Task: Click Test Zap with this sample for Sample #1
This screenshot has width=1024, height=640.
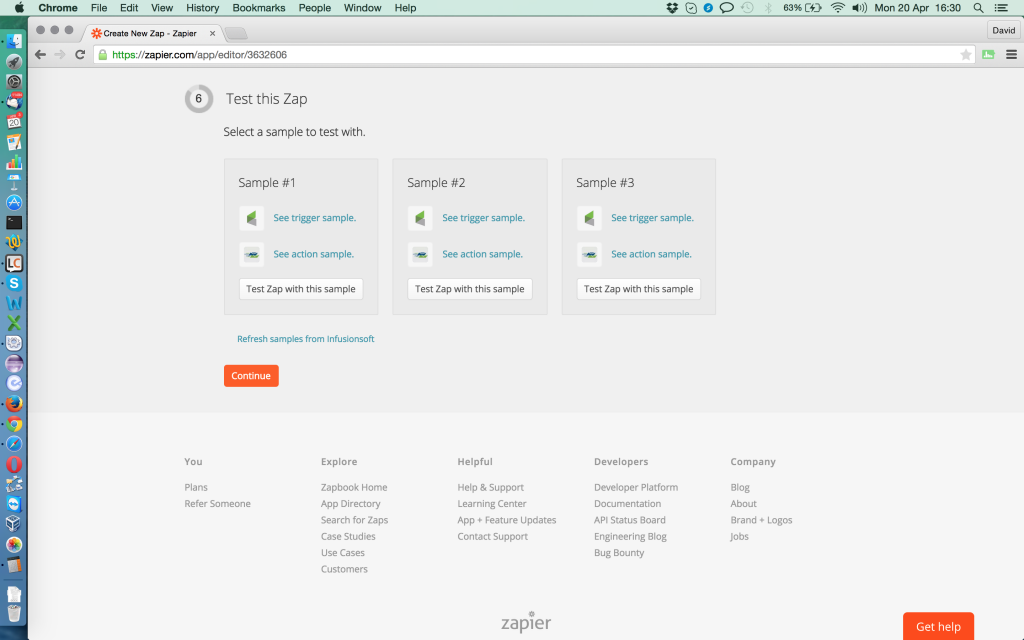Action: [301, 289]
